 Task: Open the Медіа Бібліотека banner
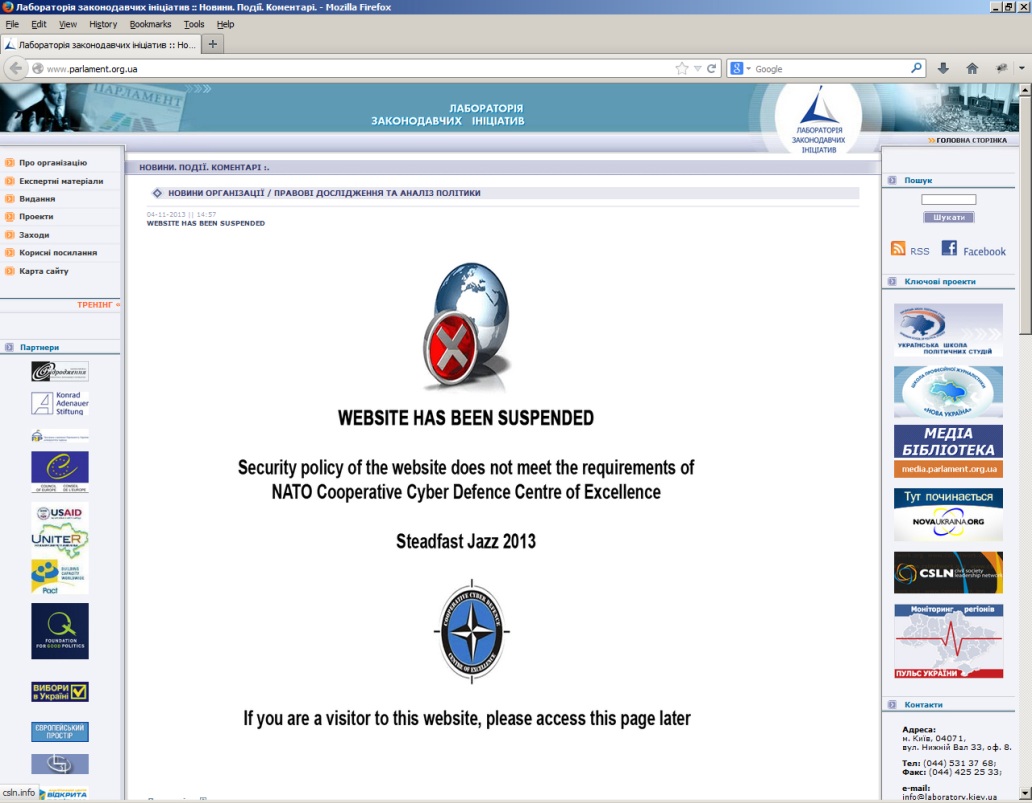[948, 451]
